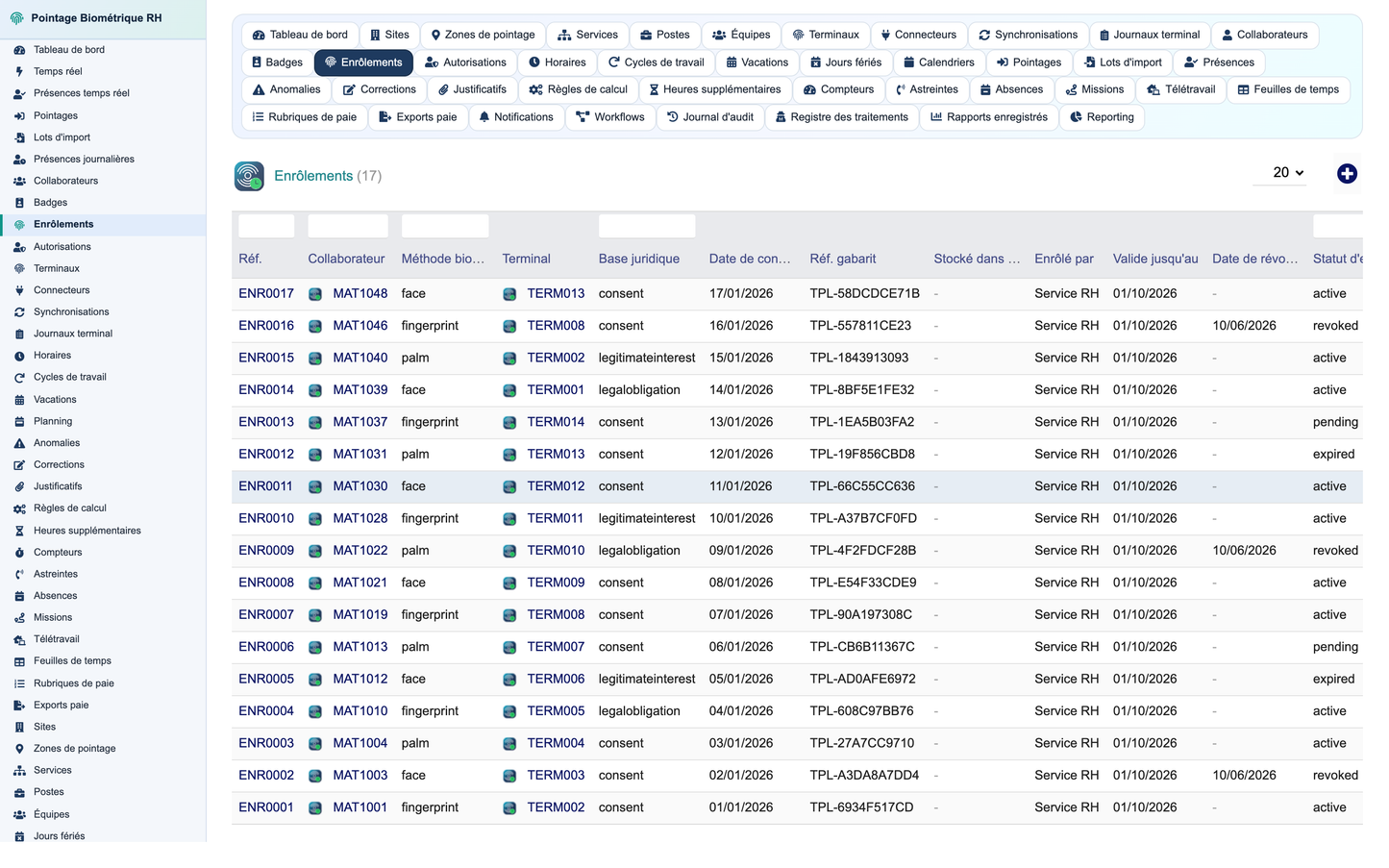
Task: Open the Connecteurs top tab
Action: 918,35
